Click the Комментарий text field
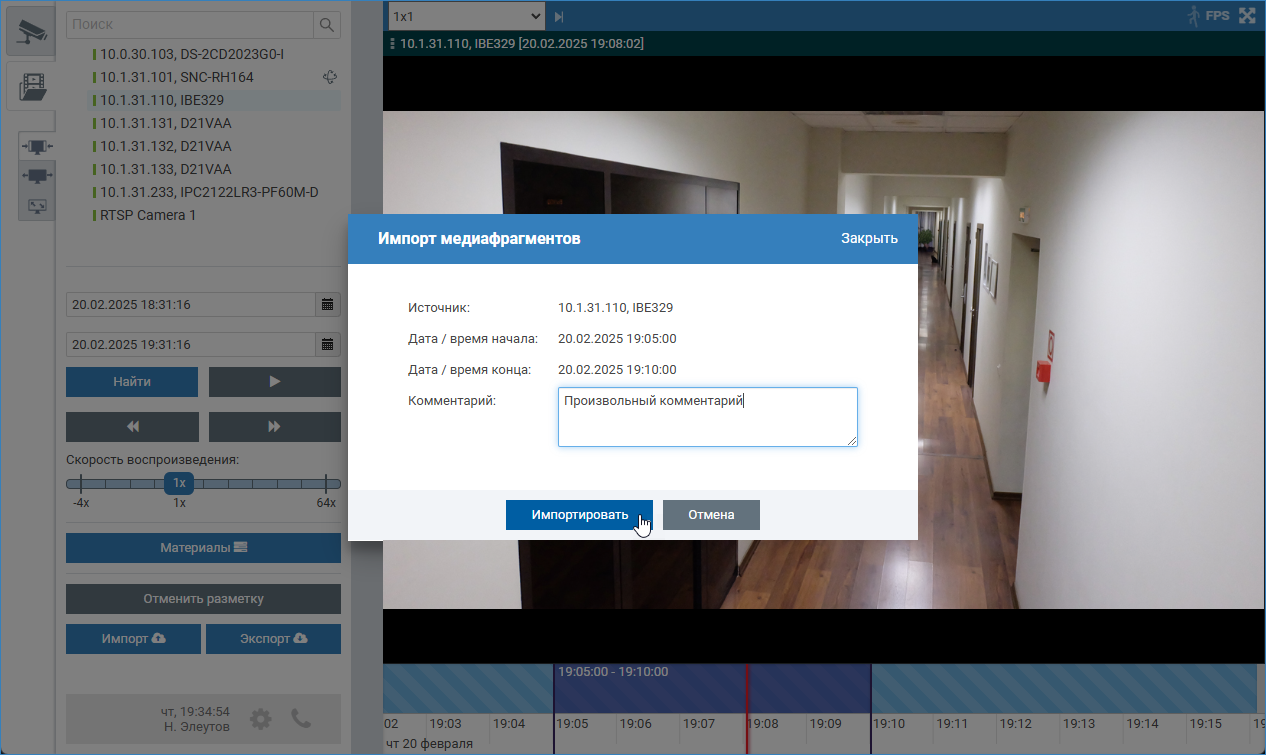The width and height of the screenshot is (1266, 755). click(707, 416)
